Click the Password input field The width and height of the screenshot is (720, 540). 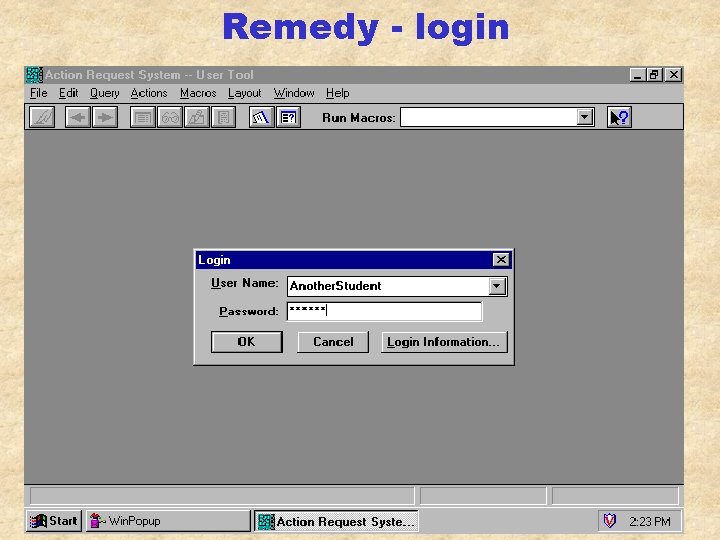(x=384, y=311)
